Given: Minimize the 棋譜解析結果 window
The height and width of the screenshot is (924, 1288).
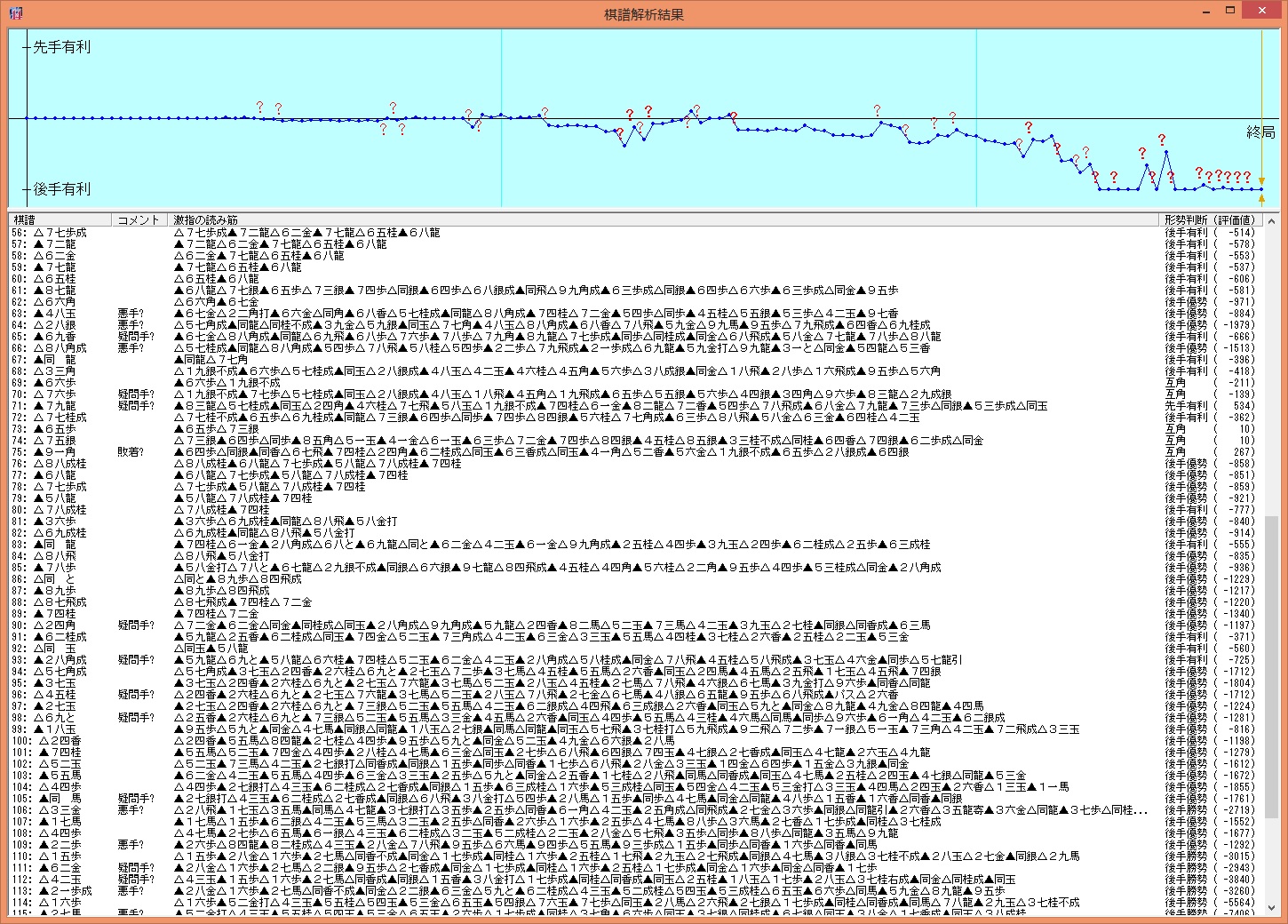Looking at the screenshot, I should tap(1207, 12).
